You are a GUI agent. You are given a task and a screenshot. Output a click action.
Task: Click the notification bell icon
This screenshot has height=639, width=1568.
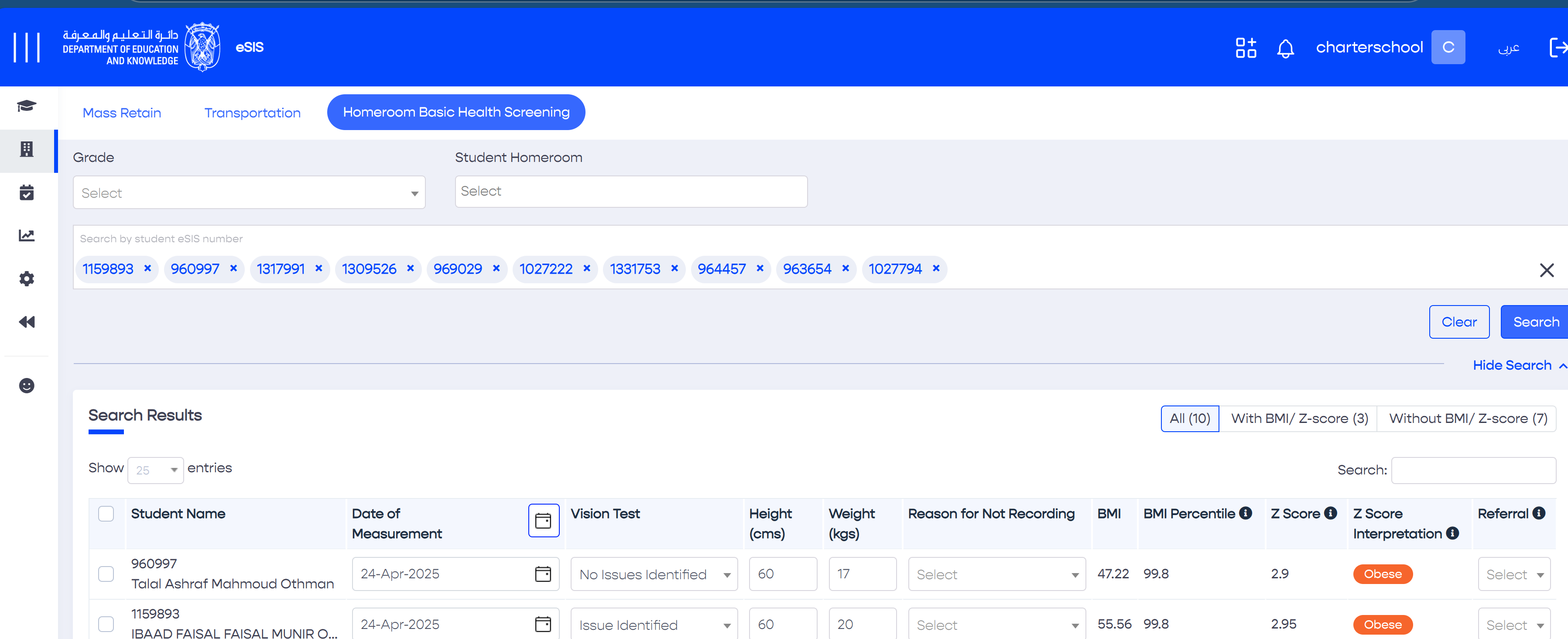[1285, 48]
